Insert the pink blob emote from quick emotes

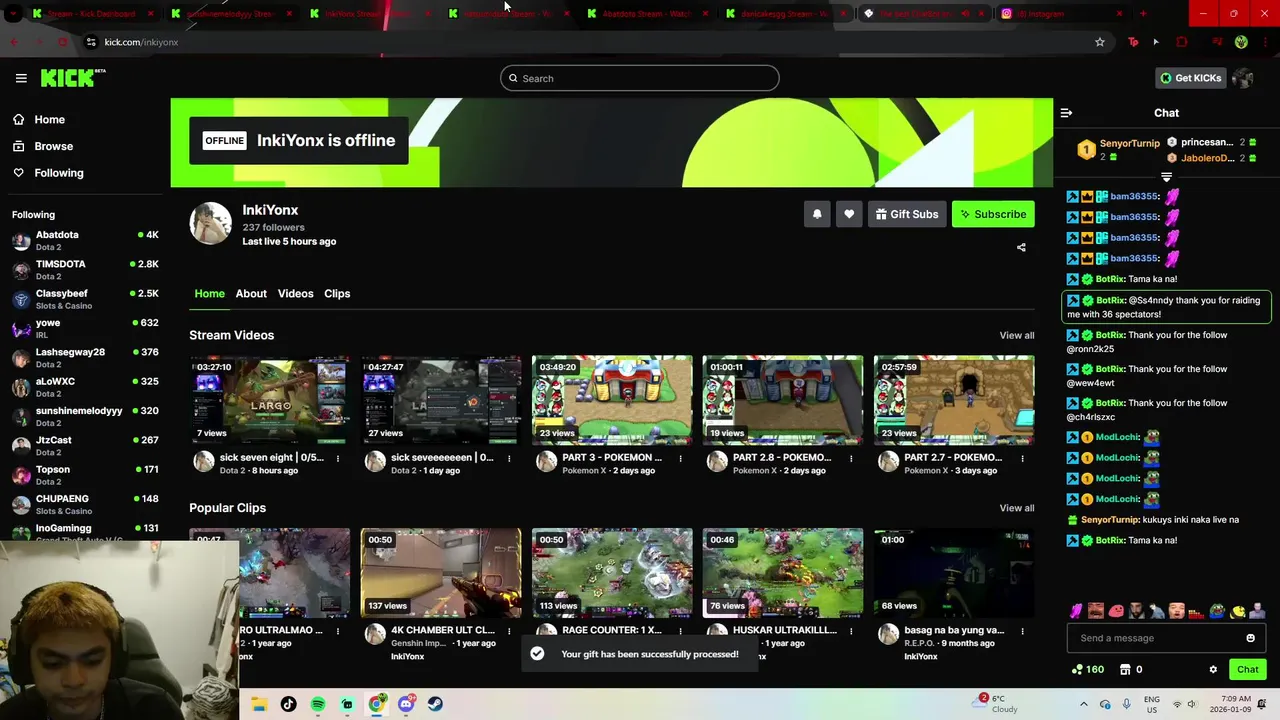[x=1116, y=611]
